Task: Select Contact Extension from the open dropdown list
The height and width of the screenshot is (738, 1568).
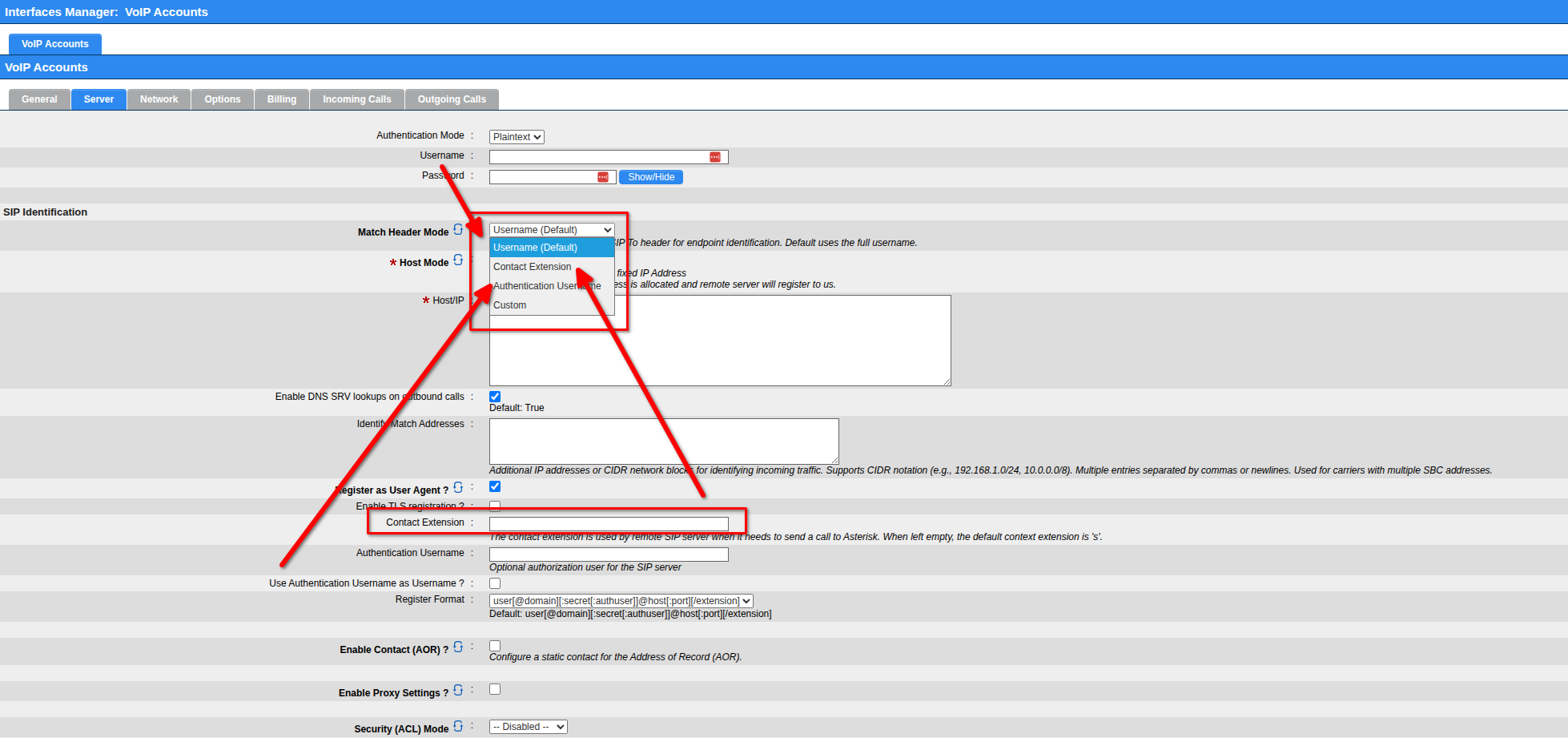Action: pyautogui.click(x=533, y=267)
